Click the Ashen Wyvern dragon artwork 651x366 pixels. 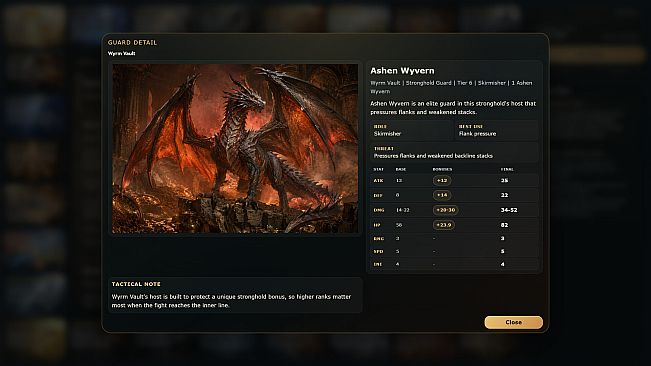tap(235, 149)
